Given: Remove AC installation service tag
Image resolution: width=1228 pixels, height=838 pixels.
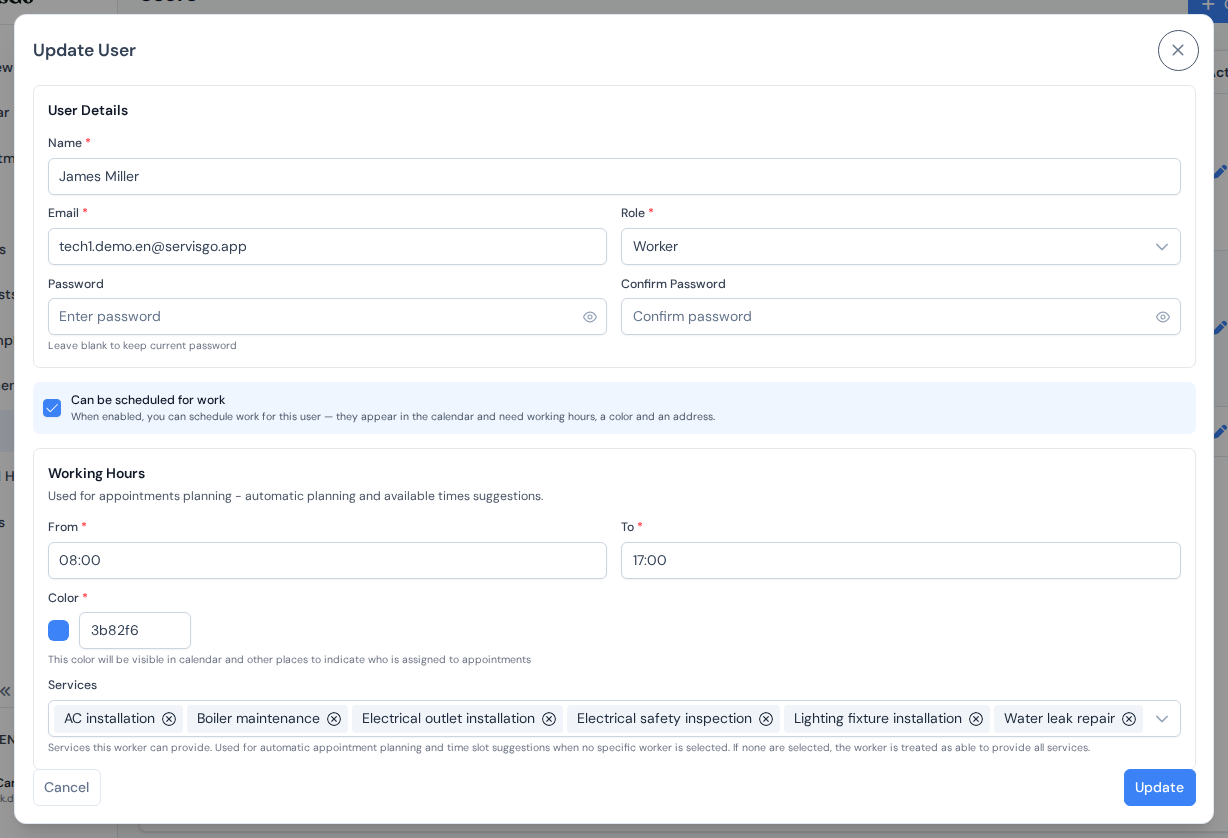Looking at the screenshot, I should tap(169, 719).
